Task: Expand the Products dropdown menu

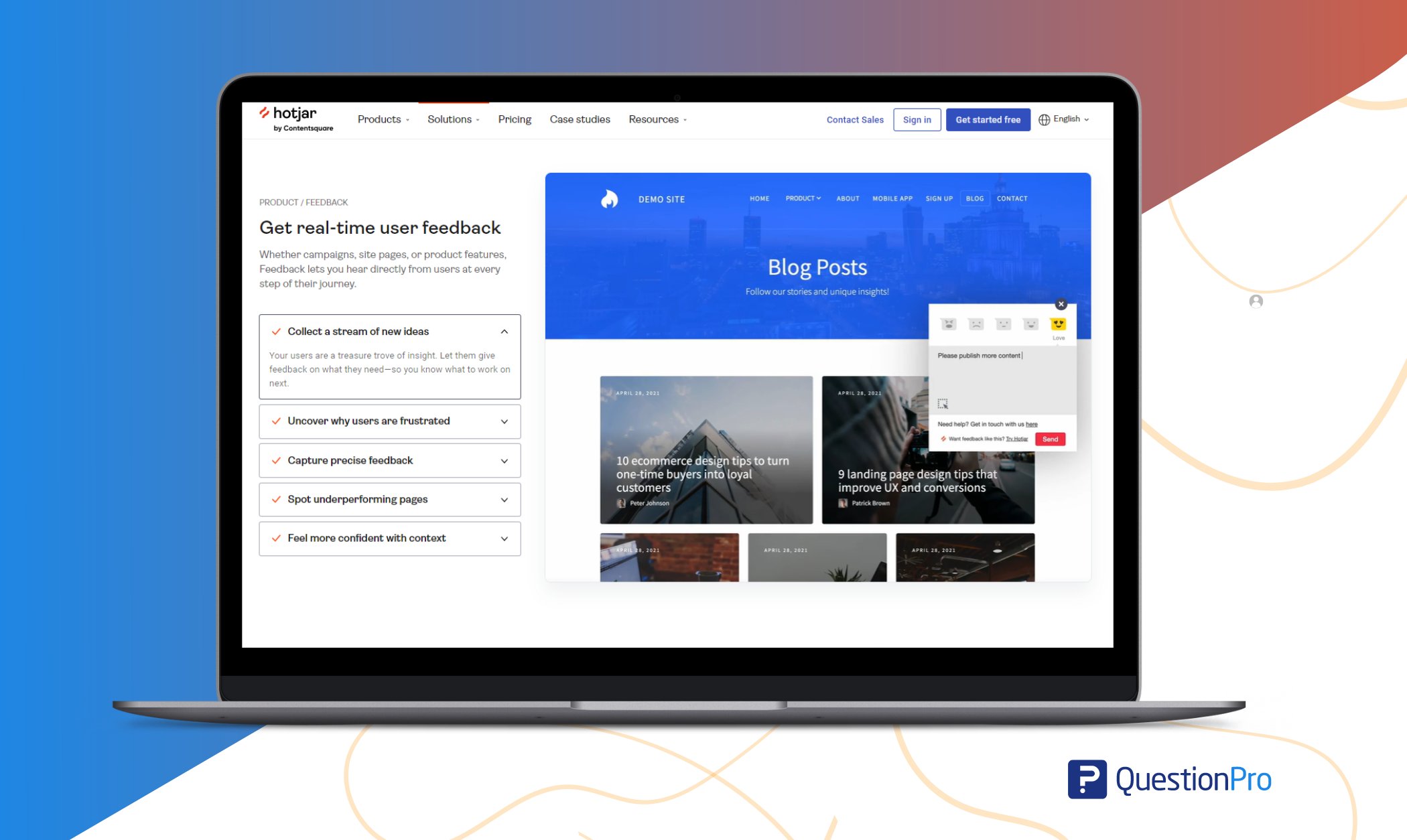Action: (383, 119)
